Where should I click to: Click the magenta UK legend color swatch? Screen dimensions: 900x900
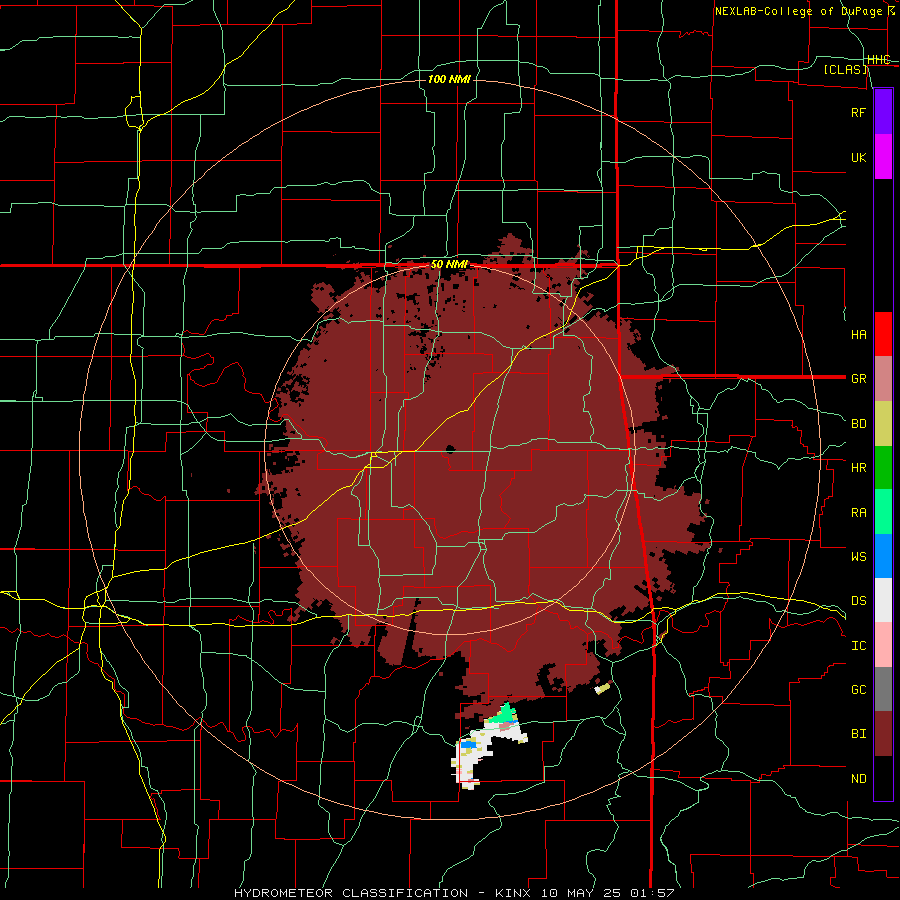tap(883, 156)
